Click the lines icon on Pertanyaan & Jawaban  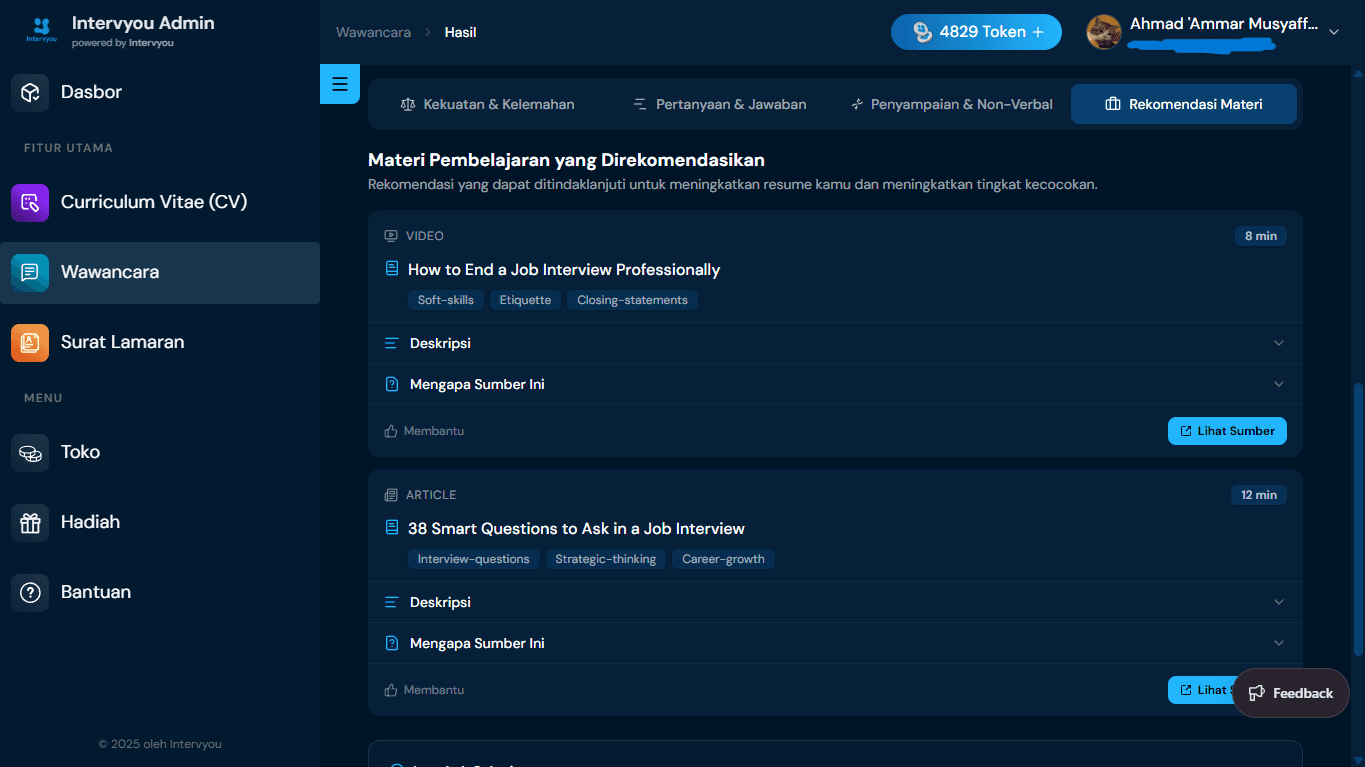pos(640,104)
